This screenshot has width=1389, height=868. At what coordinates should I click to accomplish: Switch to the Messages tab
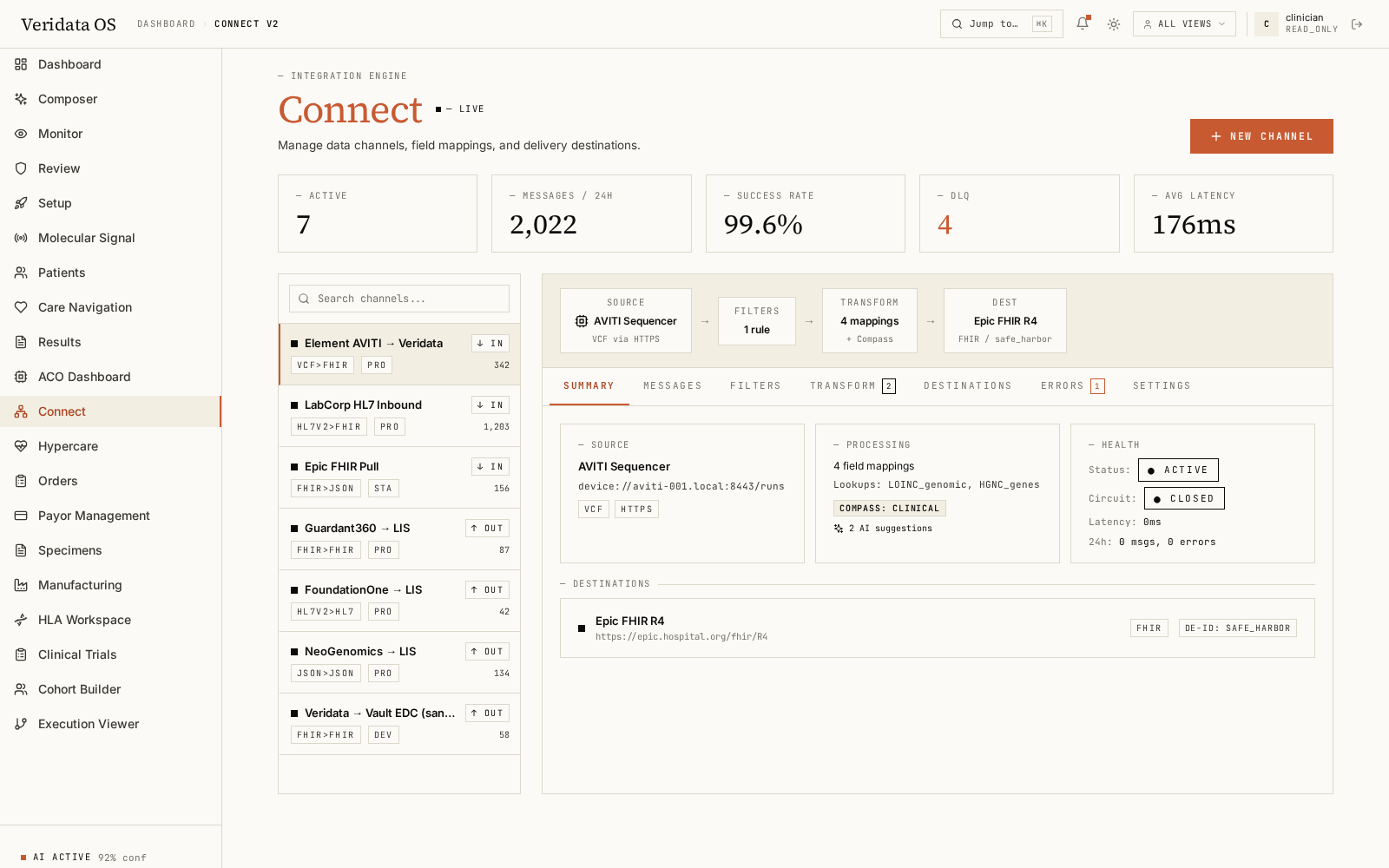coord(673,386)
